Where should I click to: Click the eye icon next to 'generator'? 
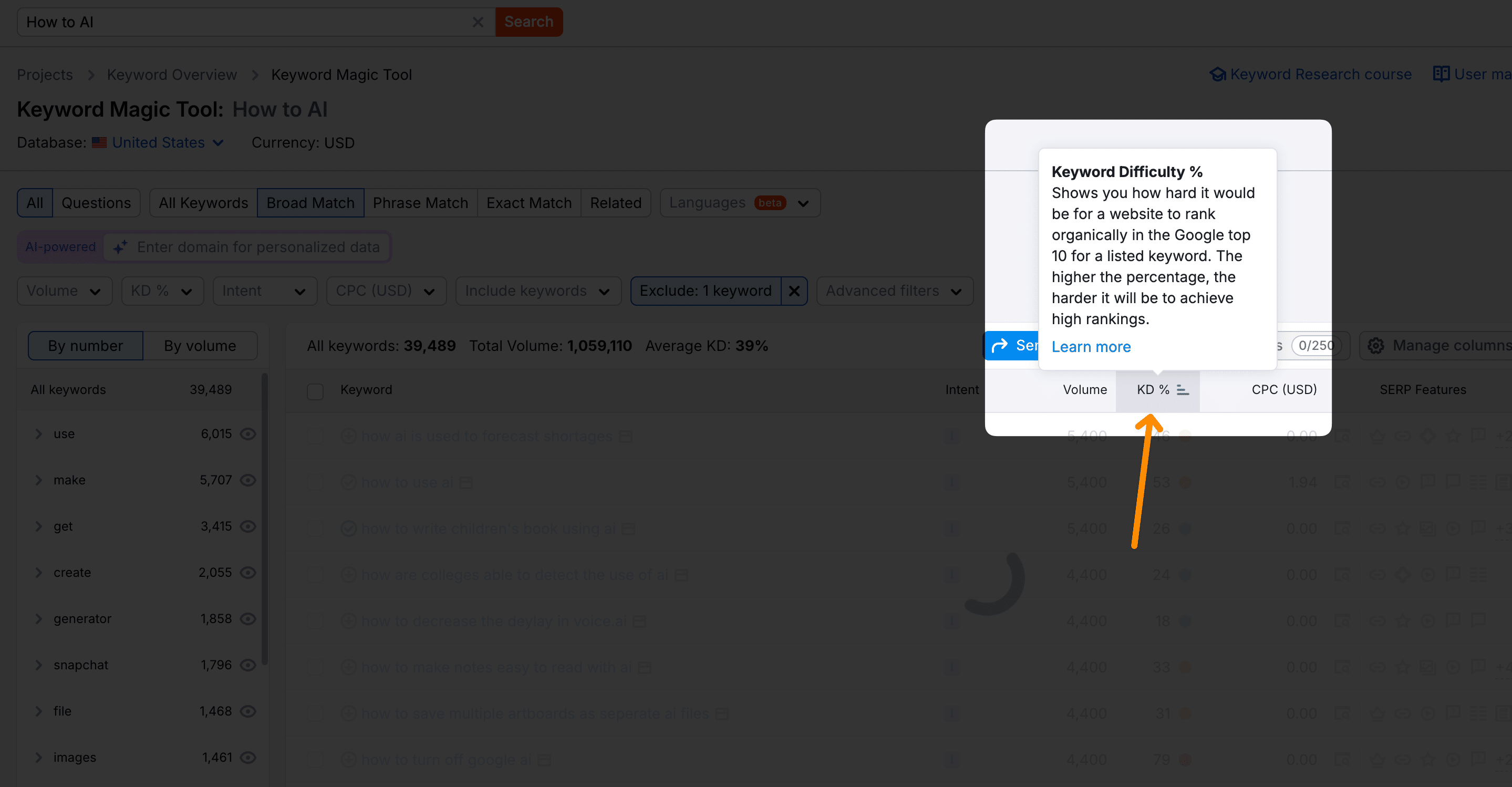tap(248, 618)
